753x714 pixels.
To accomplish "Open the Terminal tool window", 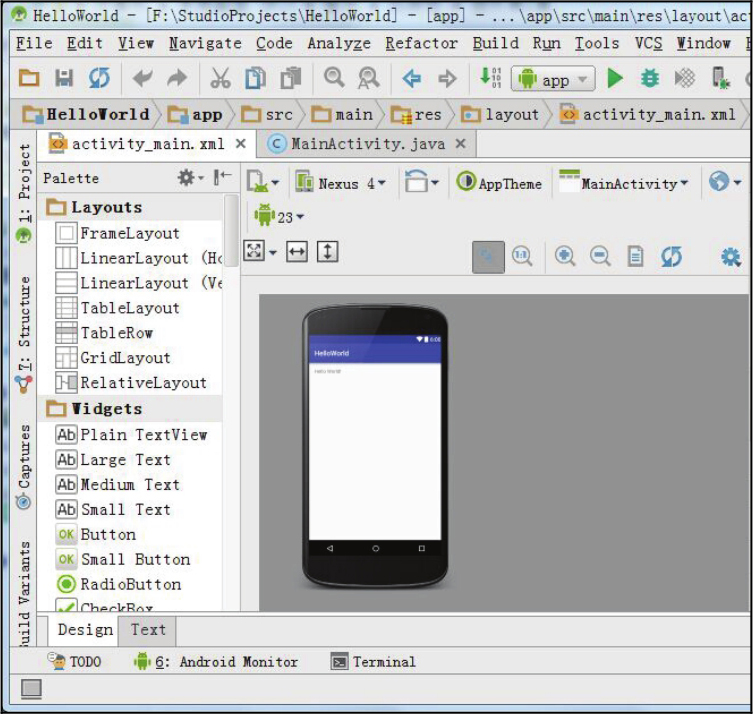I will (373, 662).
